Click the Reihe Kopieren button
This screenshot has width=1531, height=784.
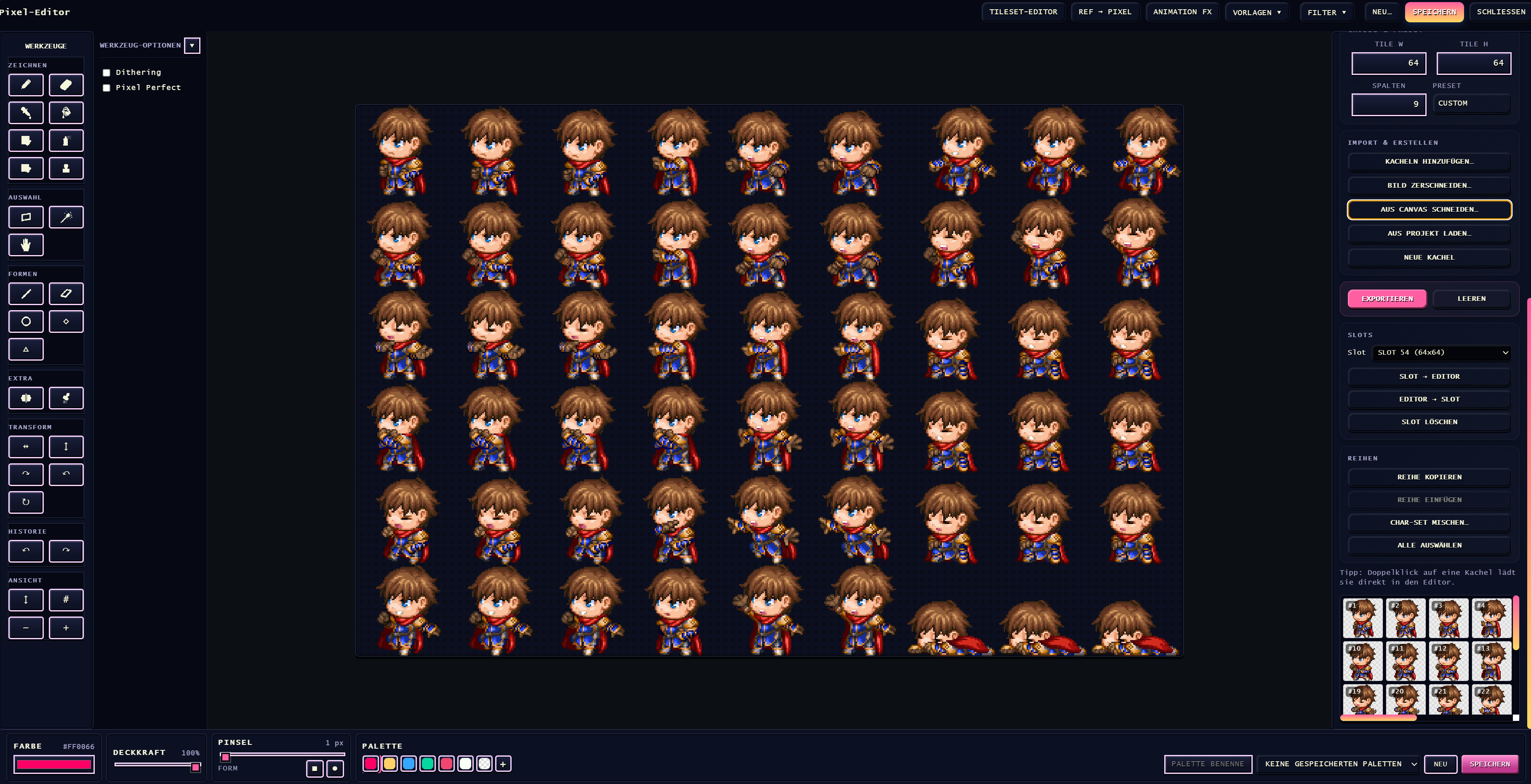click(1429, 477)
